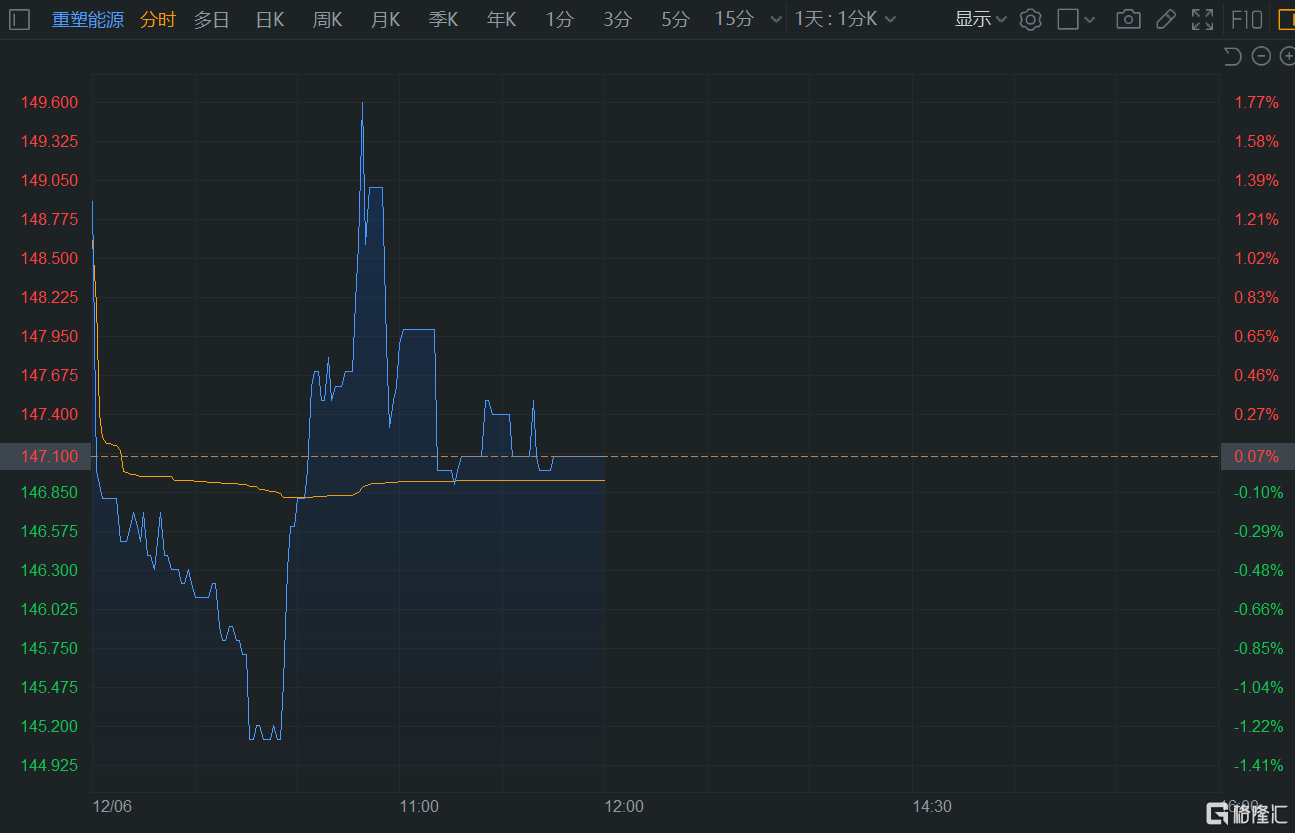Undo the chart zoom with the arrow icon

click(1233, 56)
